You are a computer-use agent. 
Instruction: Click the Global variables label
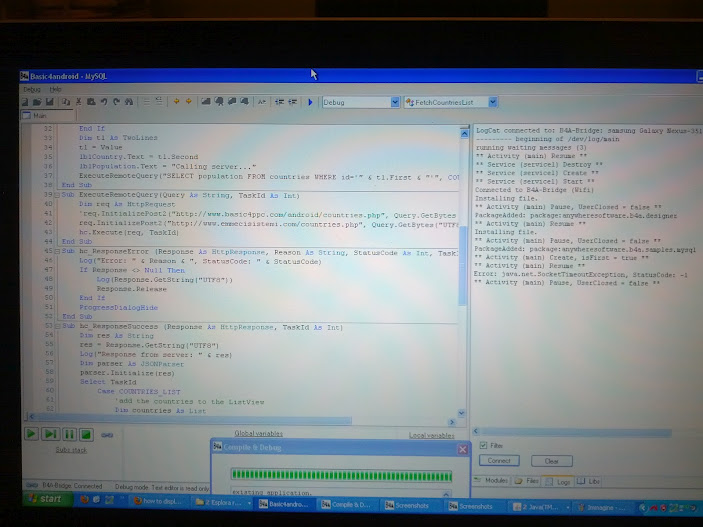(x=259, y=433)
